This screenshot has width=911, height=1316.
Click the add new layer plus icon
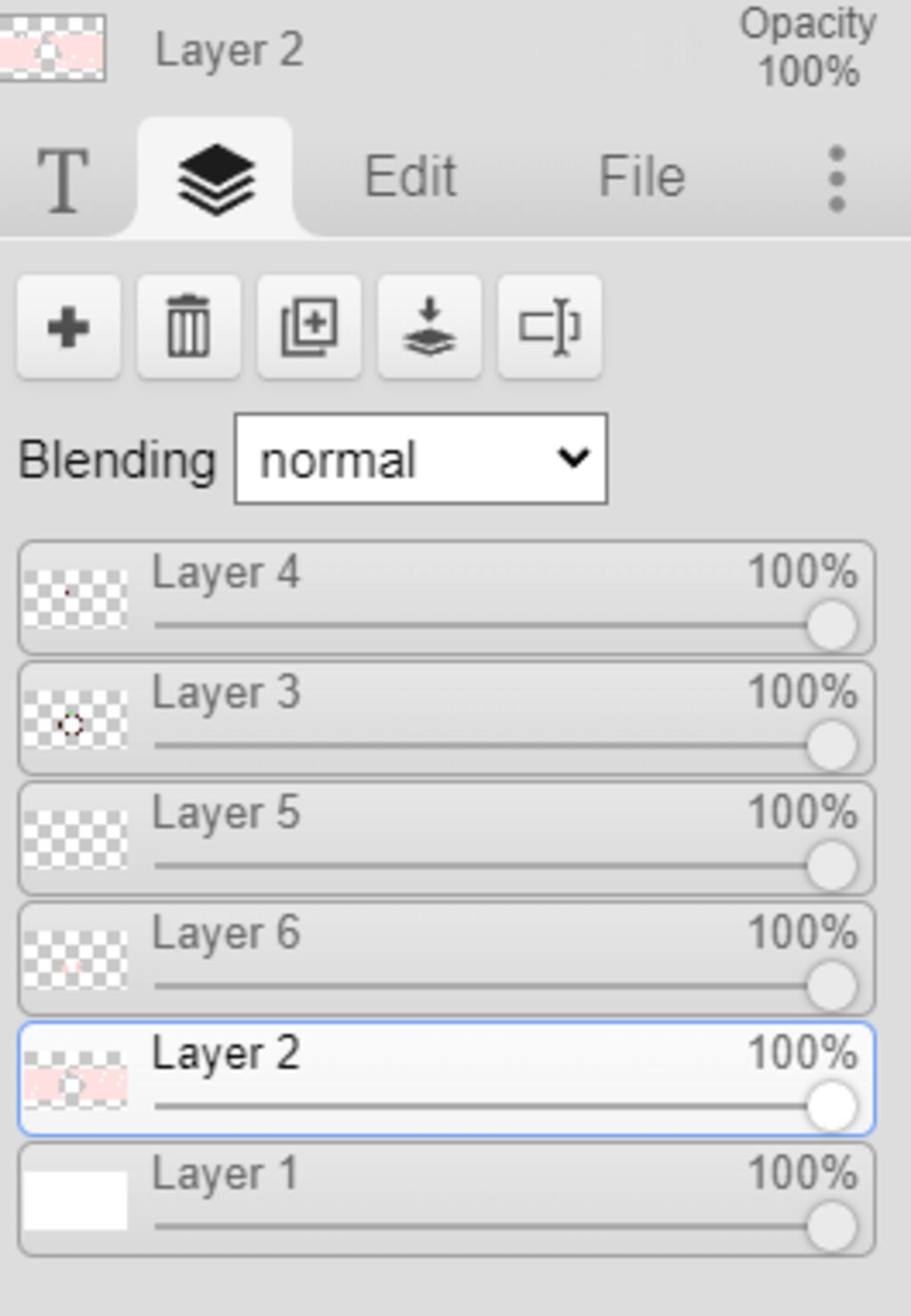69,327
